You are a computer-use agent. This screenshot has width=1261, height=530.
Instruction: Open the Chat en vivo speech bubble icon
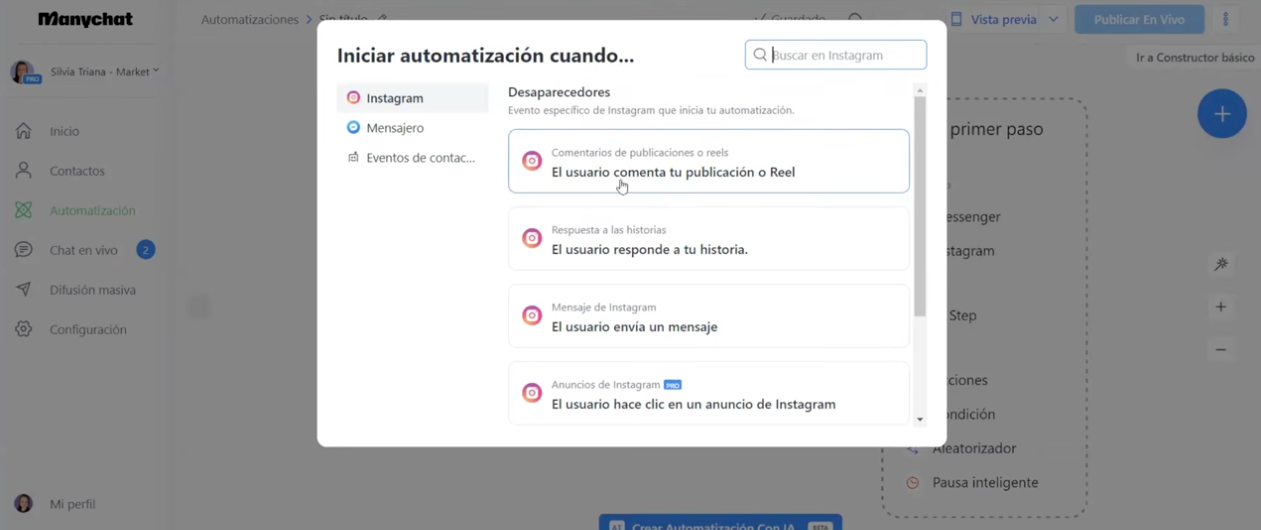(24, 250)
